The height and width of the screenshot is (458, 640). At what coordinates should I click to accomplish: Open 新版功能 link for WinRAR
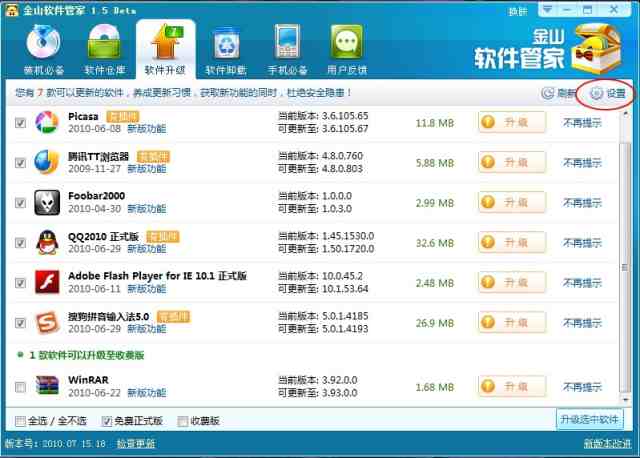point(147,393)
